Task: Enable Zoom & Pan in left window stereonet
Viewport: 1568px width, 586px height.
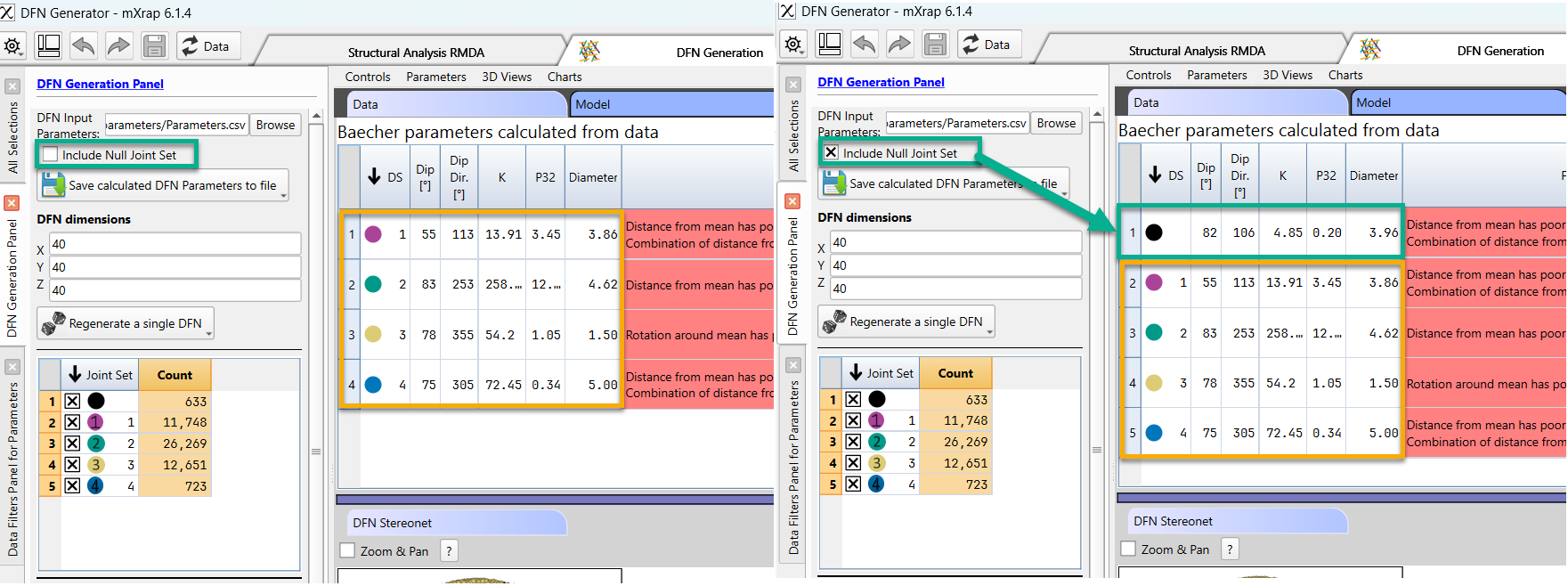Action: click(348, 551)
